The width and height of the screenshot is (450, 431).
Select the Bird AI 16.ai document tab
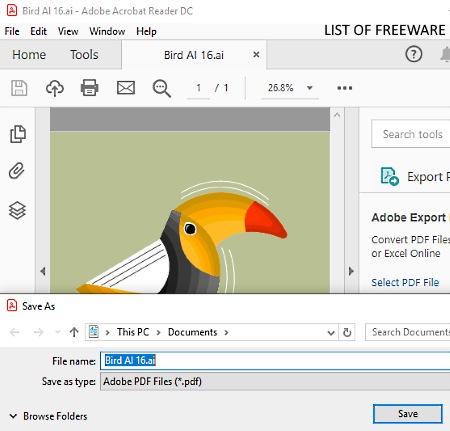tap(194, 55)
